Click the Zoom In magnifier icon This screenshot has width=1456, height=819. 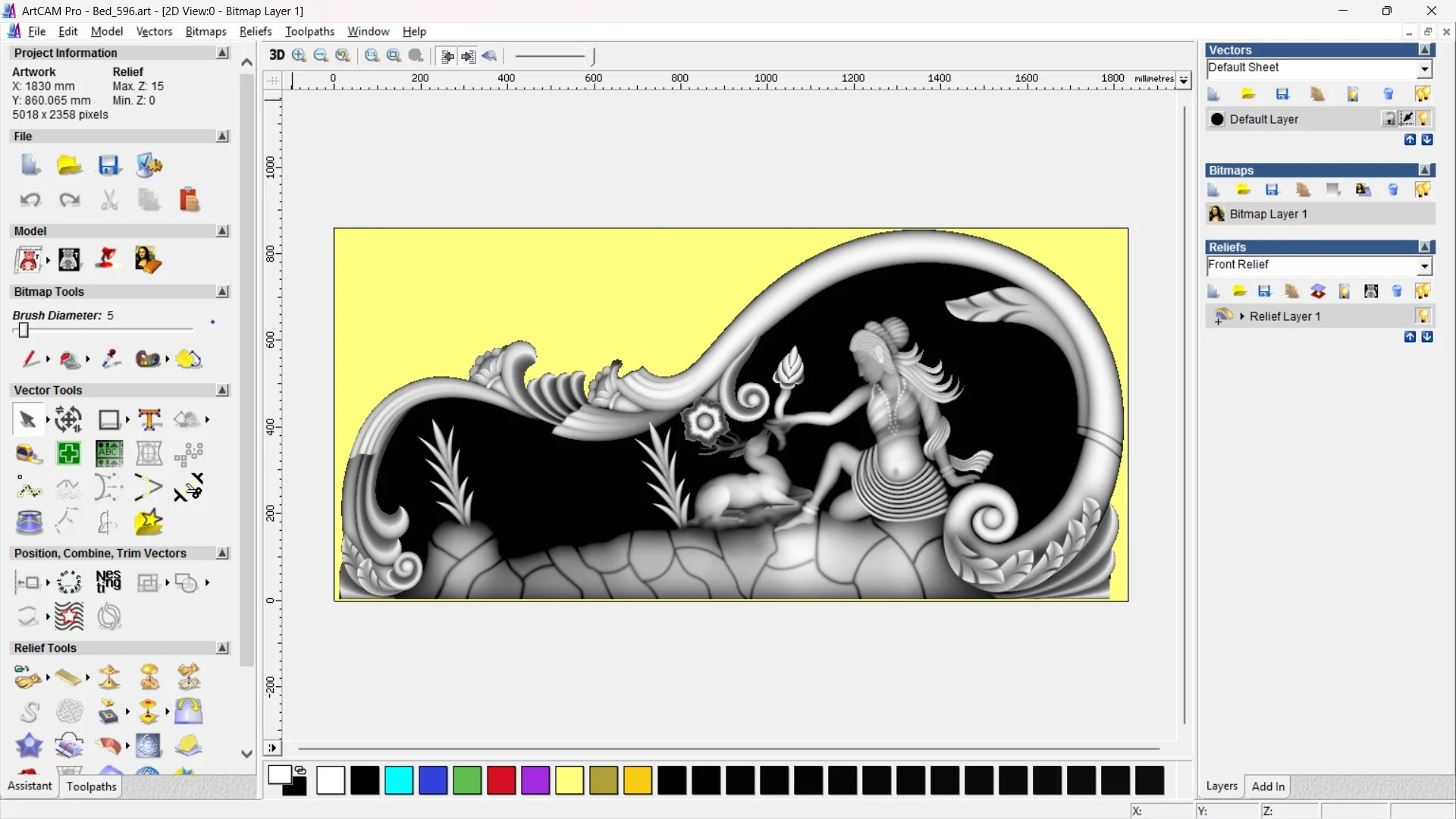tap(299, 55)
